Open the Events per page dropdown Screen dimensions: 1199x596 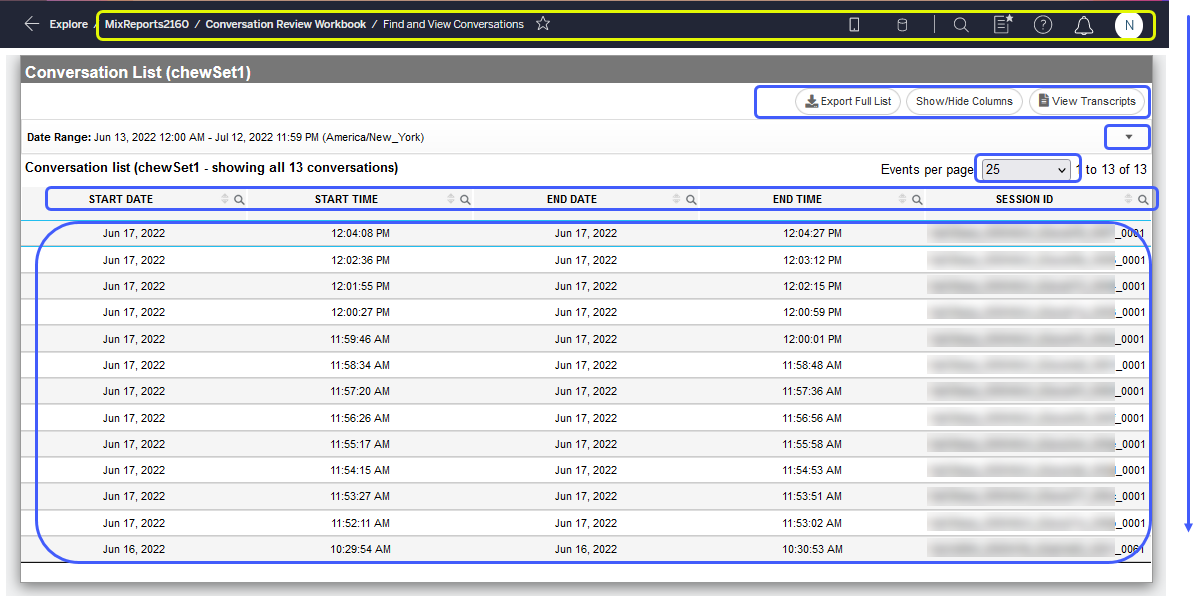click(x=1027, y=169)
